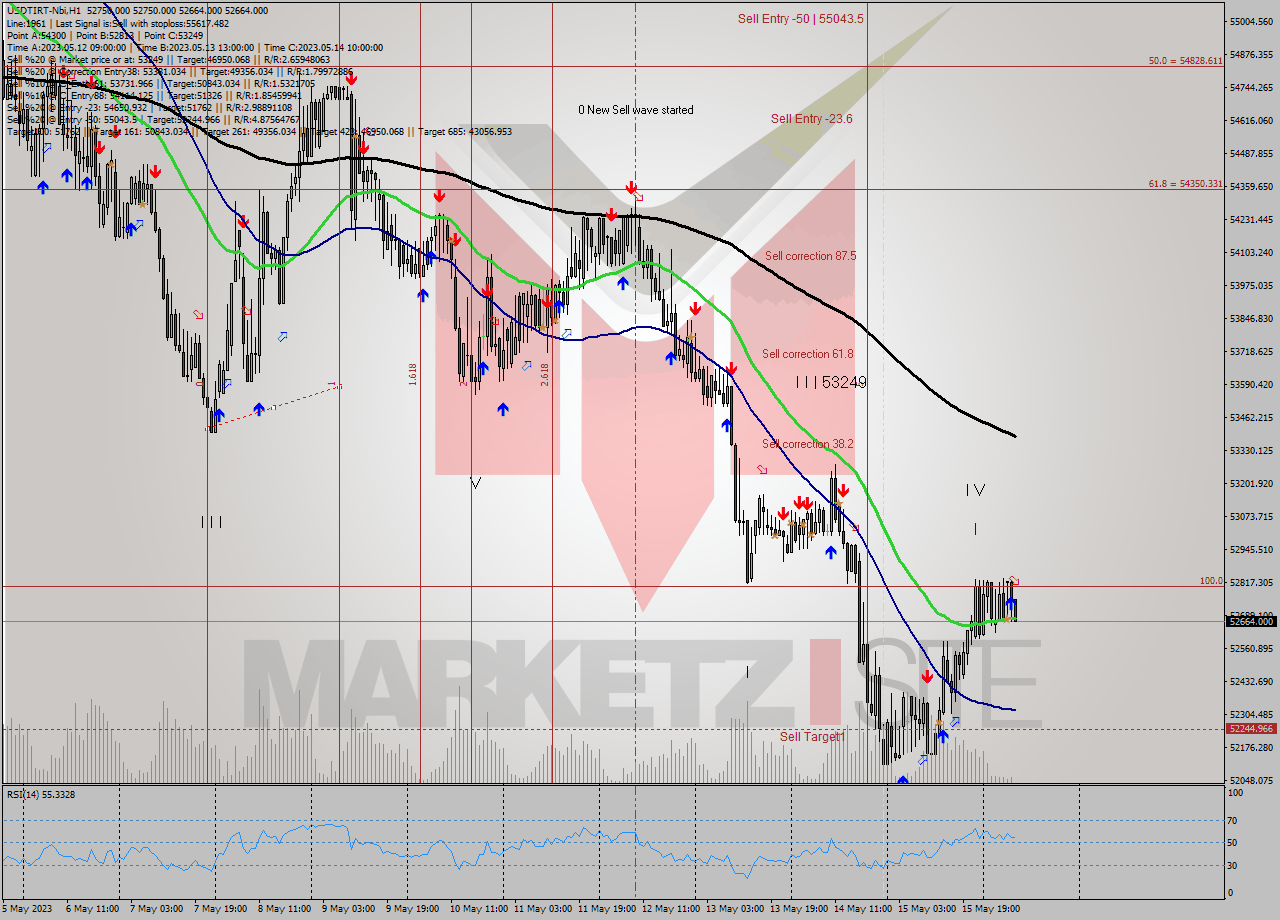Viewport: 1280px width, 920px height.
Task: Click the 54616.040 price axis value
Action: click(x=1250, y=120)
